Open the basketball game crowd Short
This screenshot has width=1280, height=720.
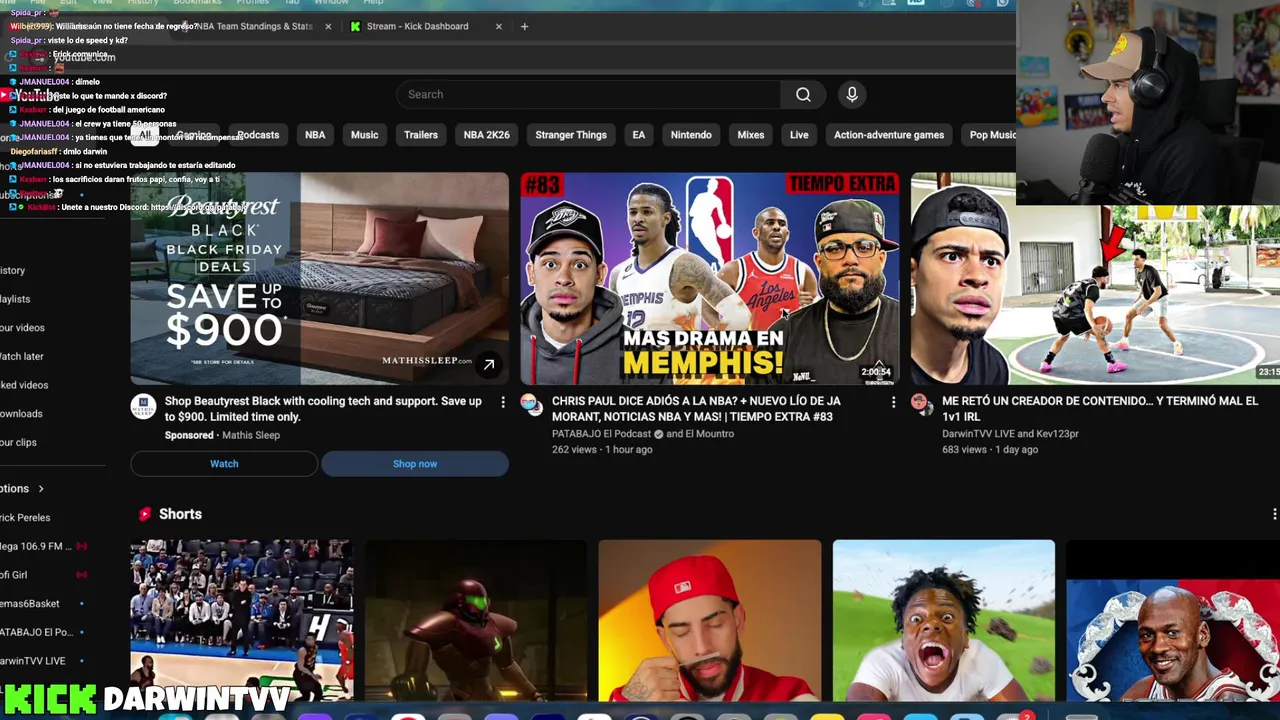pos(242,621)
